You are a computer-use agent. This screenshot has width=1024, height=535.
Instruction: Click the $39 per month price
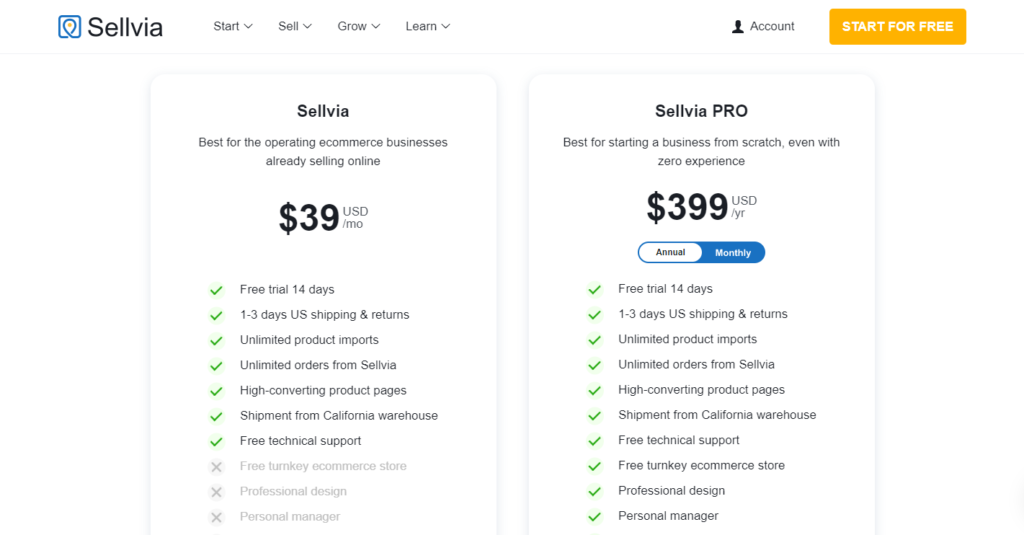tap(323, 218)
